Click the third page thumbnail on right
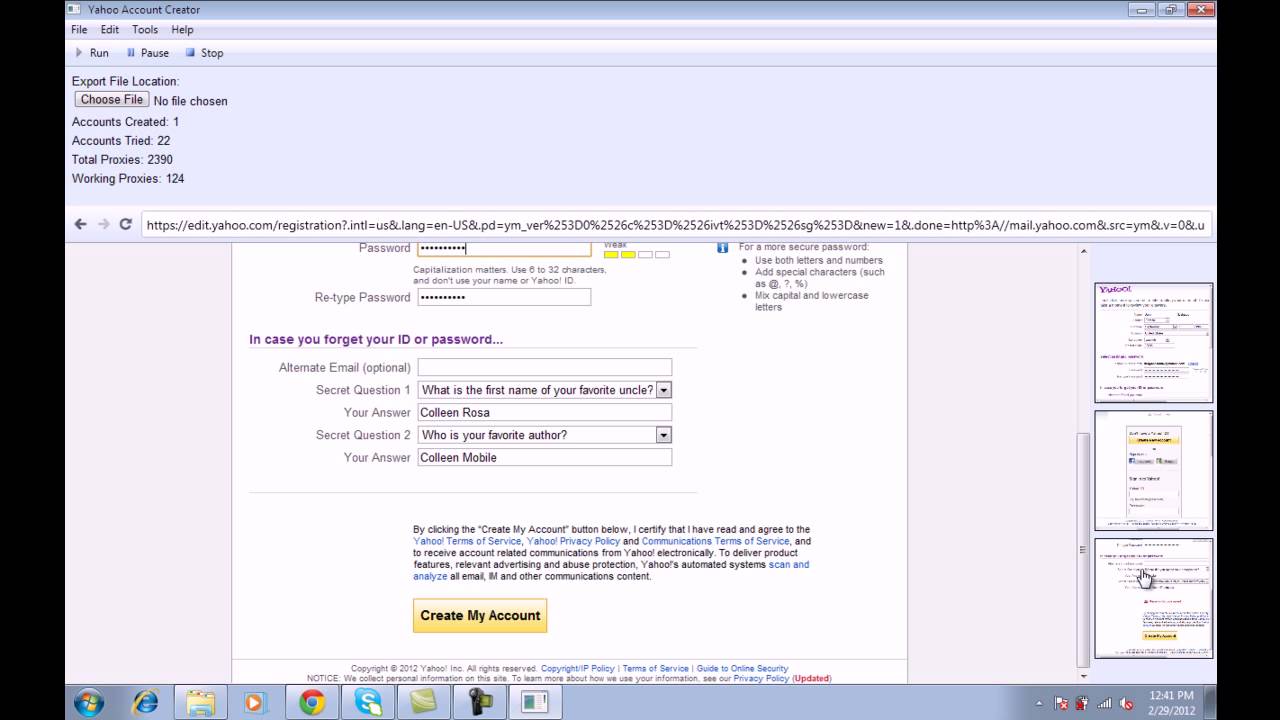This screenshot has width=1280, height=720. click(1153, 598)
